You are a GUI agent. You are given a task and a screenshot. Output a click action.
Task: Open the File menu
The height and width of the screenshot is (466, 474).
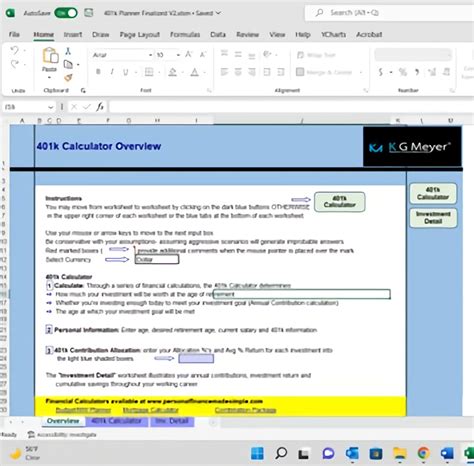[x=14, y=34]
